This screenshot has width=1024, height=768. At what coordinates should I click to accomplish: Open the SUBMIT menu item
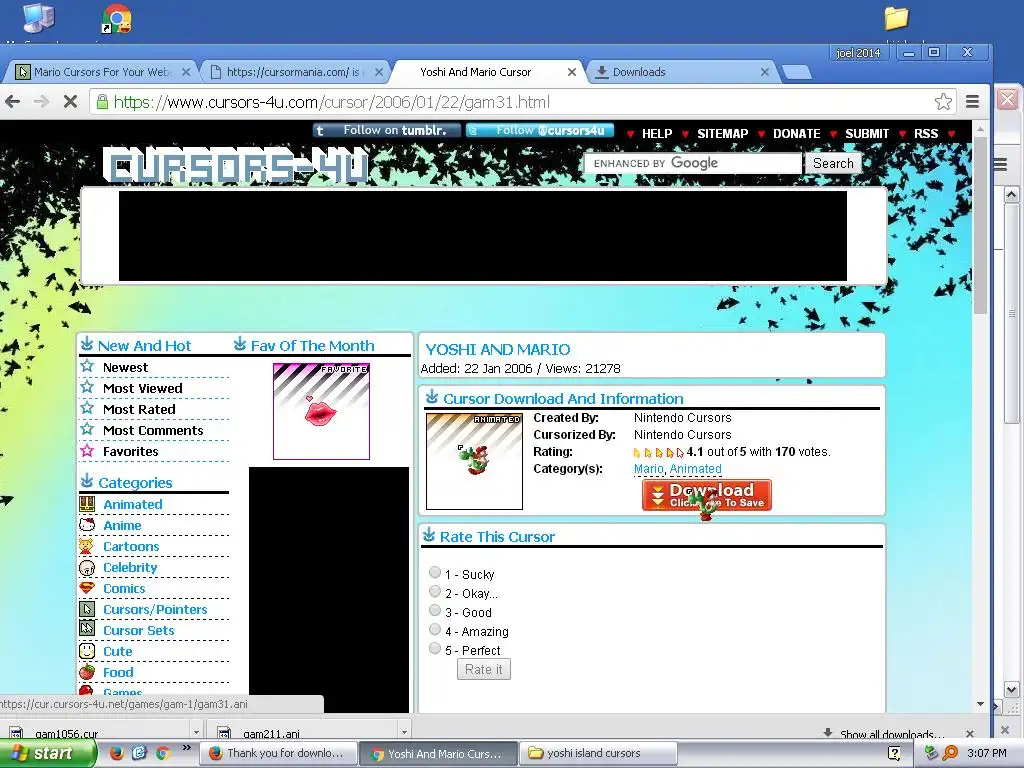click(867, 133)
